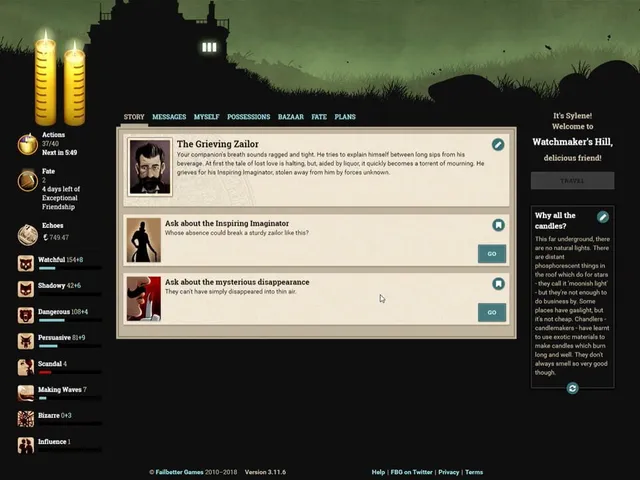Click 'The Grieving Zailor' storylet title
Image resolution: width=640 pixels, height=480 pixels.
(x=218, y=144)
